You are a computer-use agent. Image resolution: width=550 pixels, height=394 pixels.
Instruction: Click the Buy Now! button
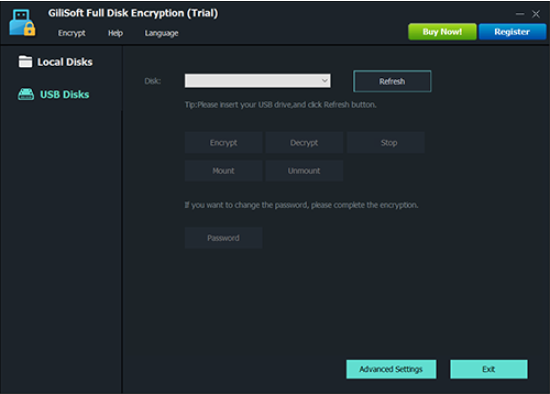(x=442, y=32)
